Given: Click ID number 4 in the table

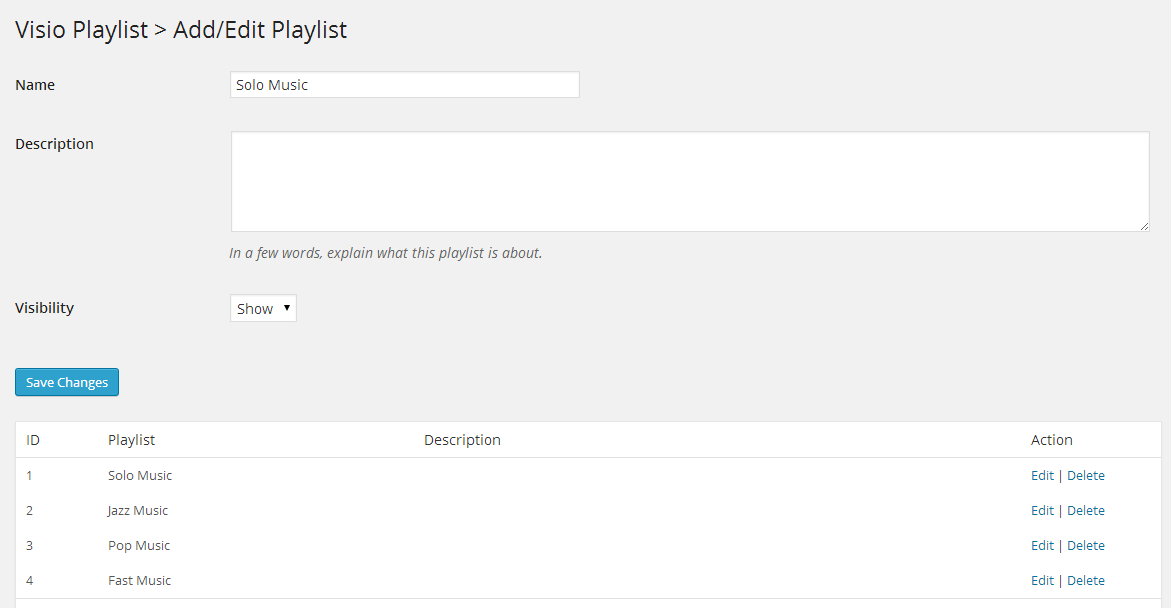Looking at the screenshot, I should click(30, 580).
